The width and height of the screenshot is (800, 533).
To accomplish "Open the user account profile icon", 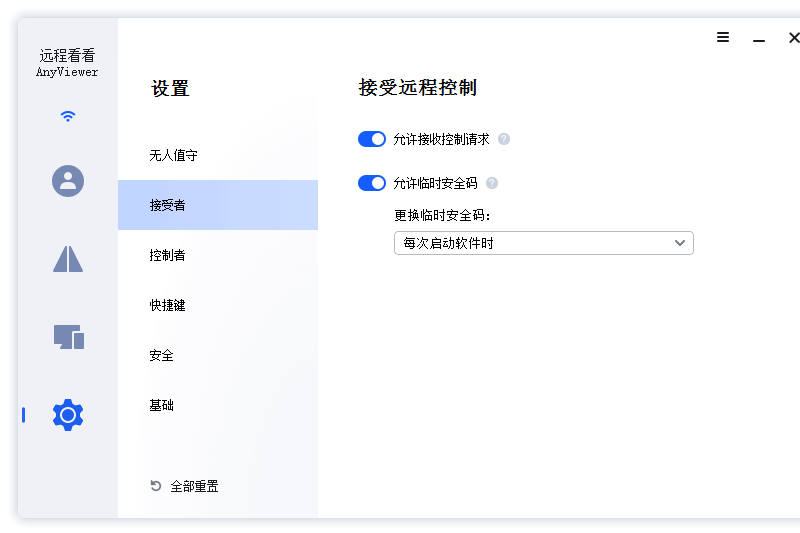I will tap(68, 181).
